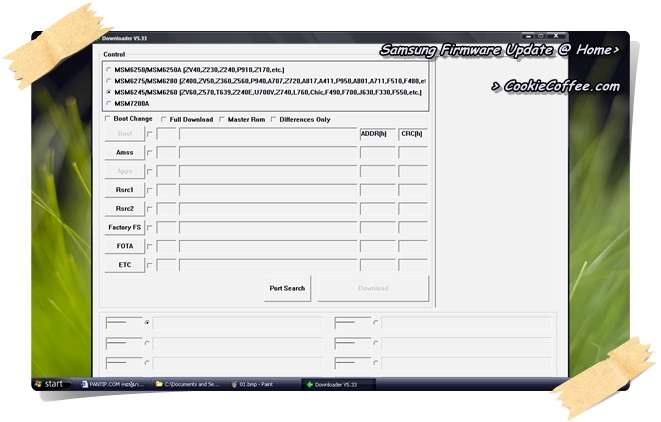The height and width of the screenshot is (422, 661).
Task: Open the Windows start menu
Action: 50,384
